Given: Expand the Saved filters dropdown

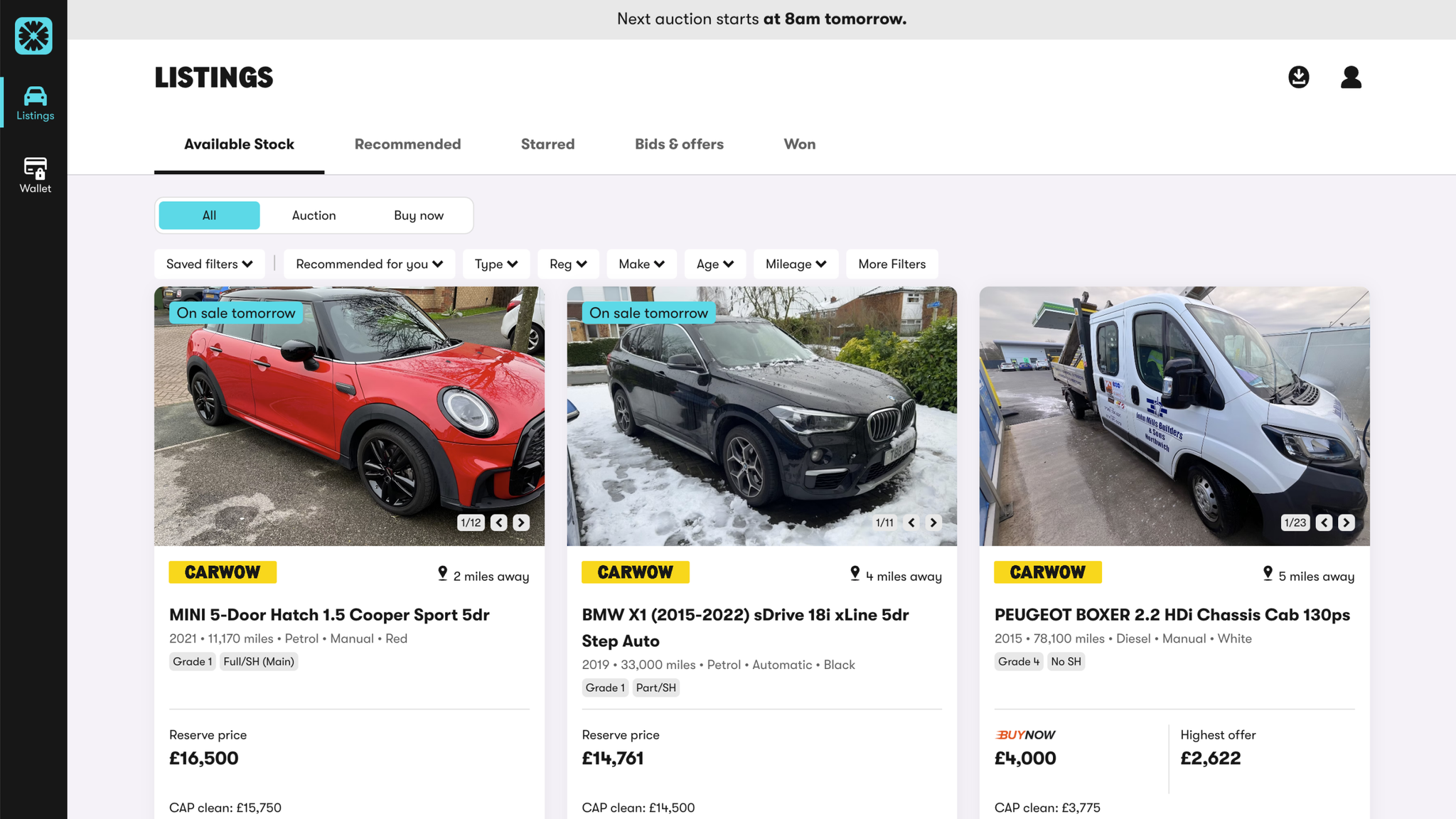Looking at the screenshot, I should coord(210,264).
